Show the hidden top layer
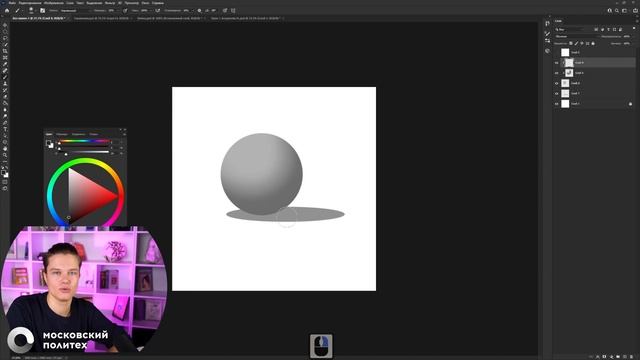Viewport: 640px width, 360px height. [556, 52]
